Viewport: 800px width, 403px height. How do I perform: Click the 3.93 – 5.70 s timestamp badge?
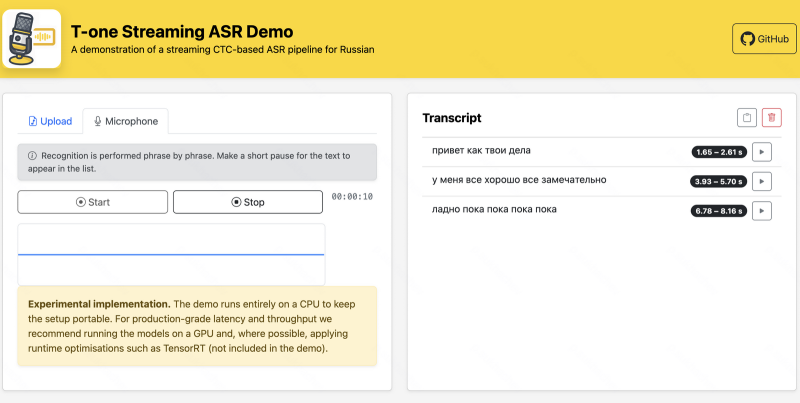[x=717, y=181]
